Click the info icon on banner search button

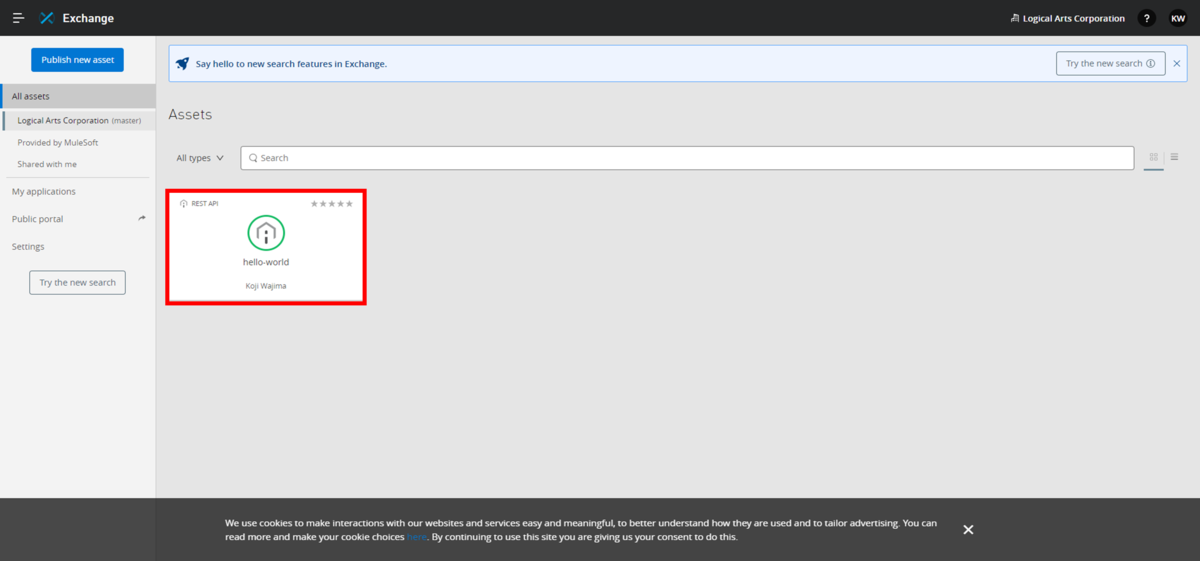[x=1151, y=63]
